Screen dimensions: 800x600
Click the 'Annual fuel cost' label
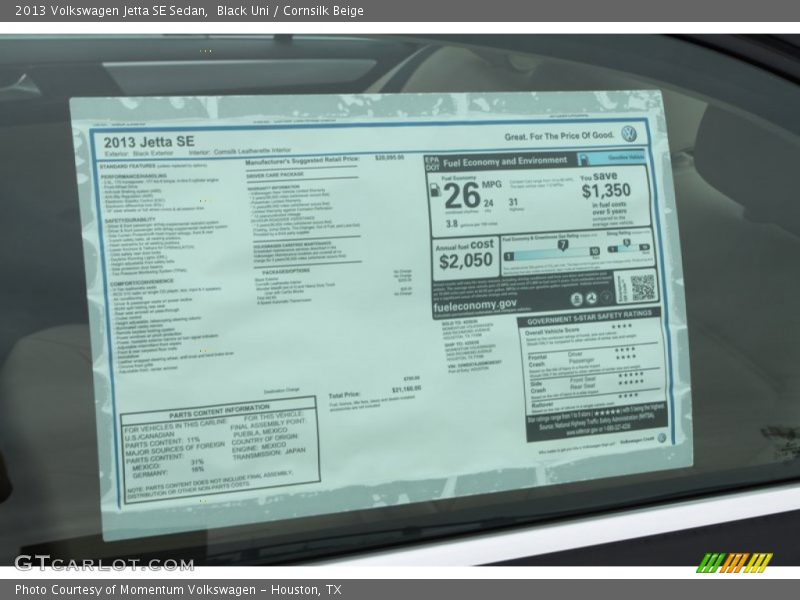point(464,245)
